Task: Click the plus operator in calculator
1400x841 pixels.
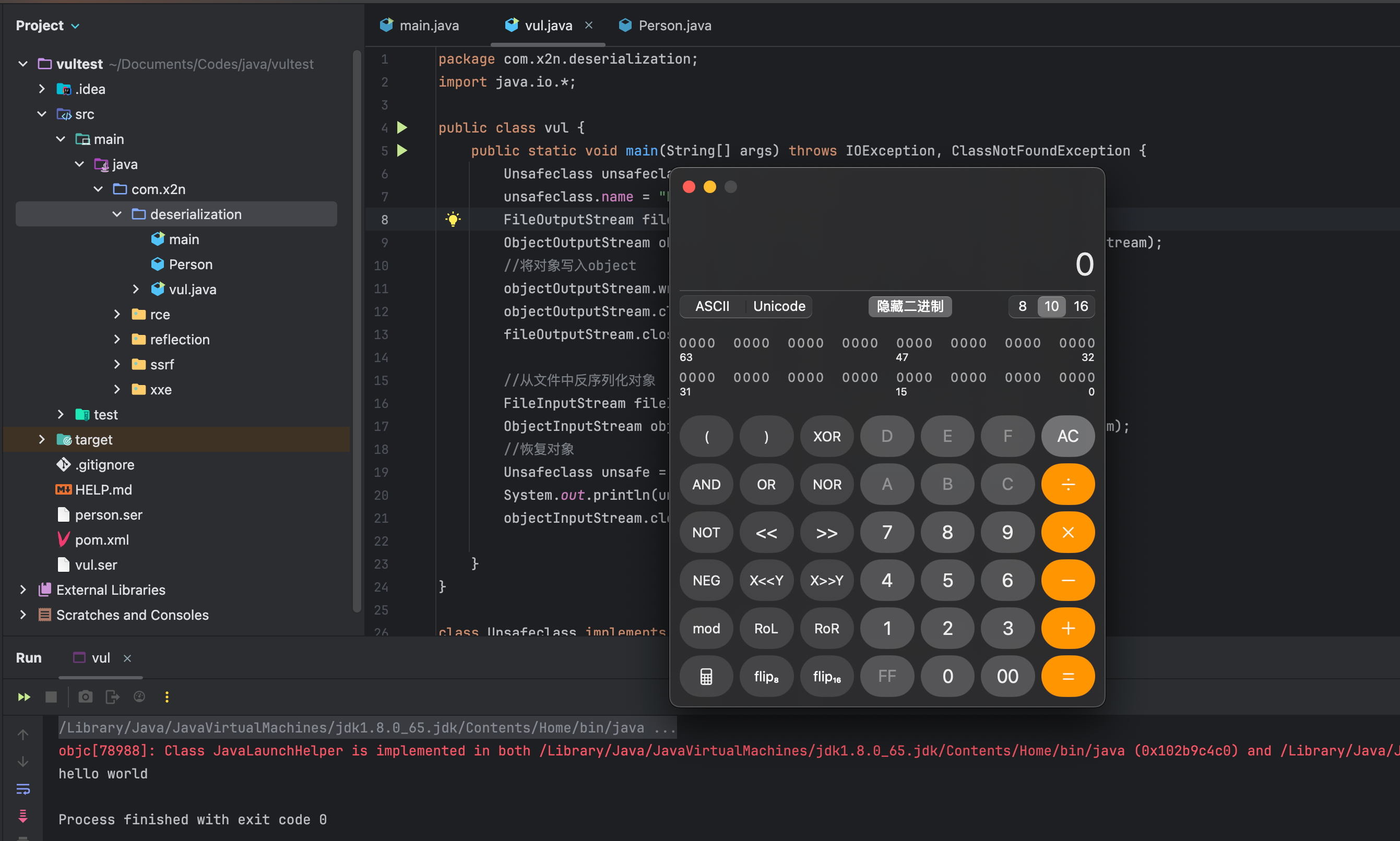Action: 1067,628
